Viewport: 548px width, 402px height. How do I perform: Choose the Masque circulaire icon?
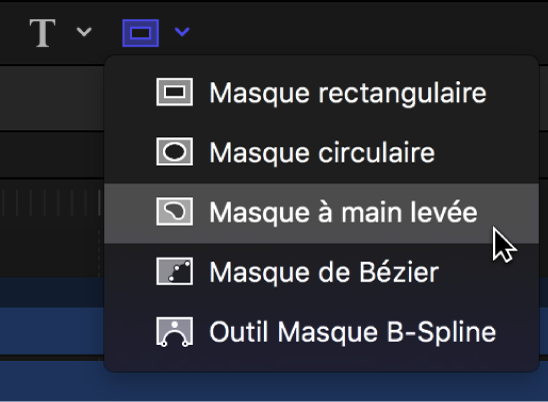174,152
